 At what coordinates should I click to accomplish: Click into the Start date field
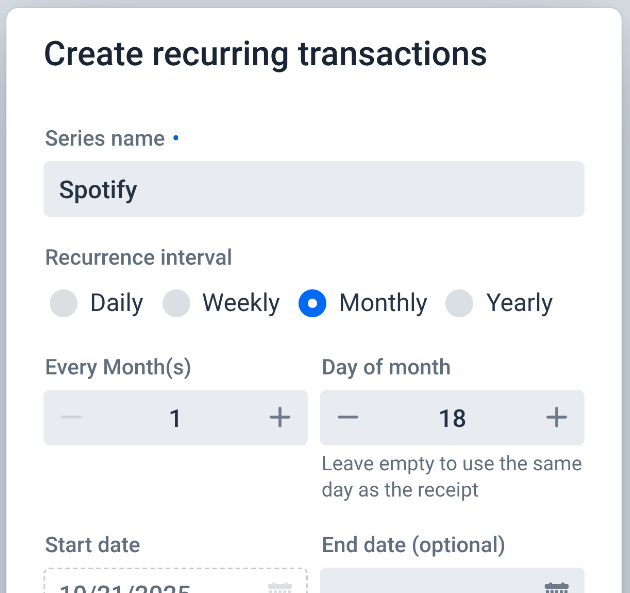pyautogui.click(x=150, y=585)
